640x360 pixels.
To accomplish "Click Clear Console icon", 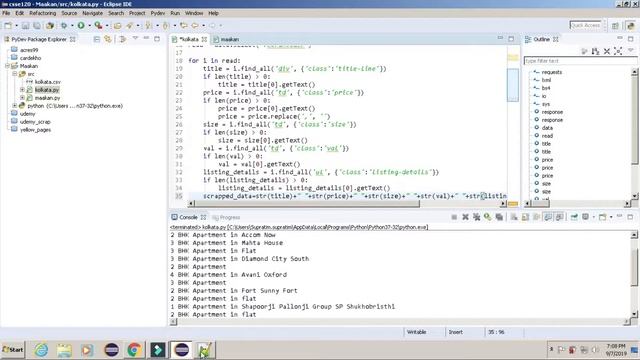I will (514, 217).
